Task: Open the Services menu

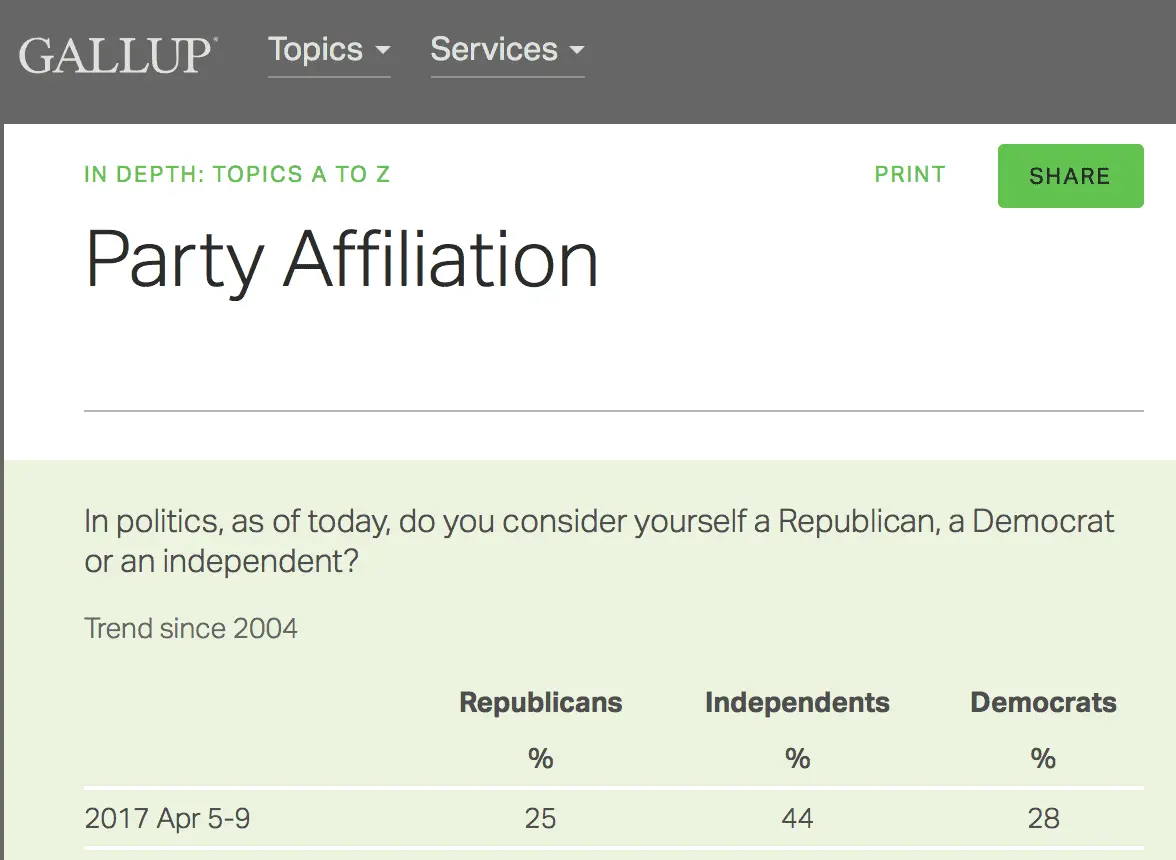Action: pyautogui.click(x=494, y=50)
